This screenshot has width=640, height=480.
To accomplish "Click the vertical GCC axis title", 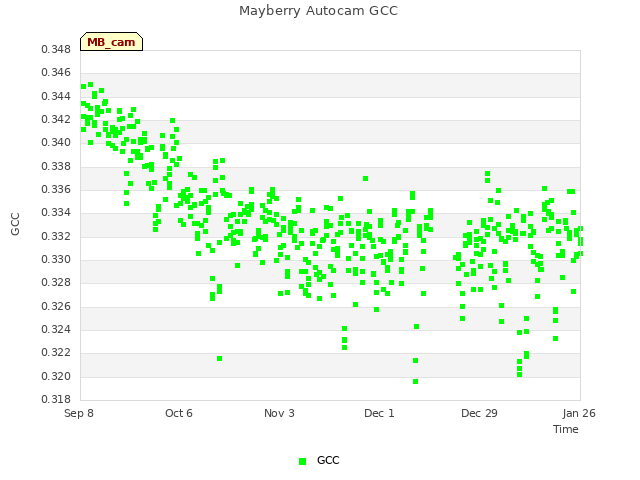I will (15, 224).
